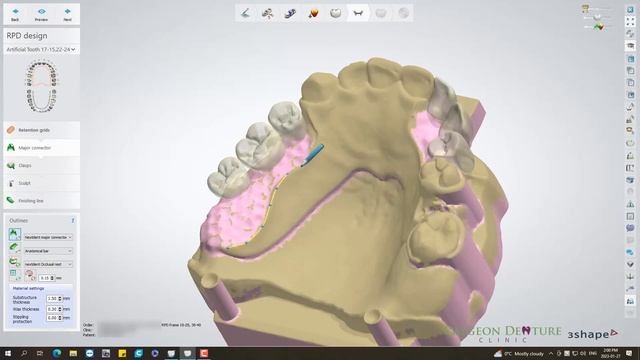
Task: Open the Occlusal rest type dropdown
Action: 48,264
